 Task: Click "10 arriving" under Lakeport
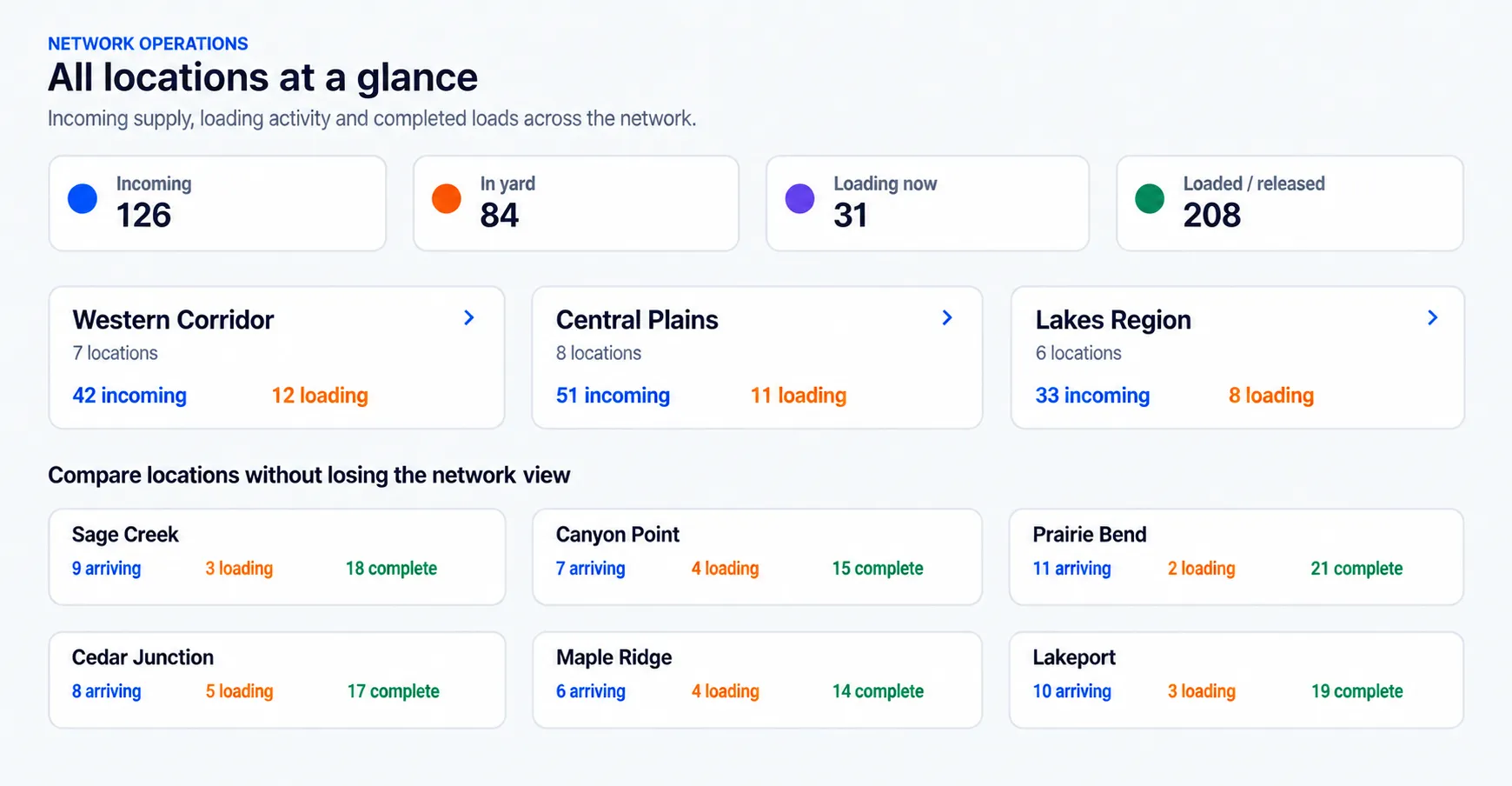(x=1071, y=691)
